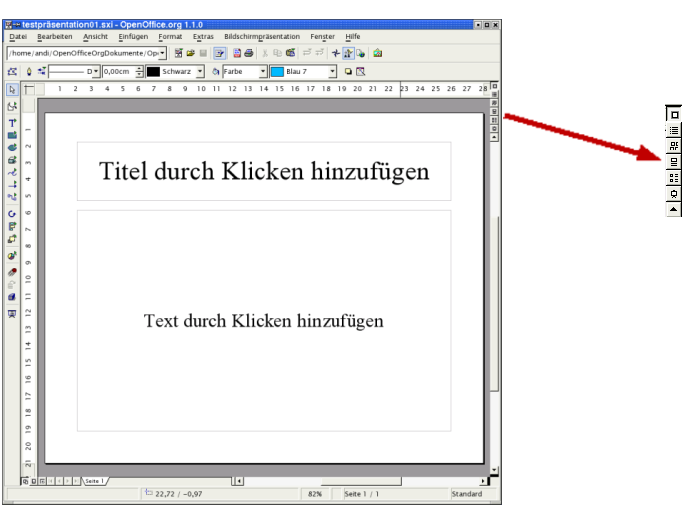This screenshot has width=700, height=528.
Task: Switch to the Seite 1 tab
Action: point(94,481)
